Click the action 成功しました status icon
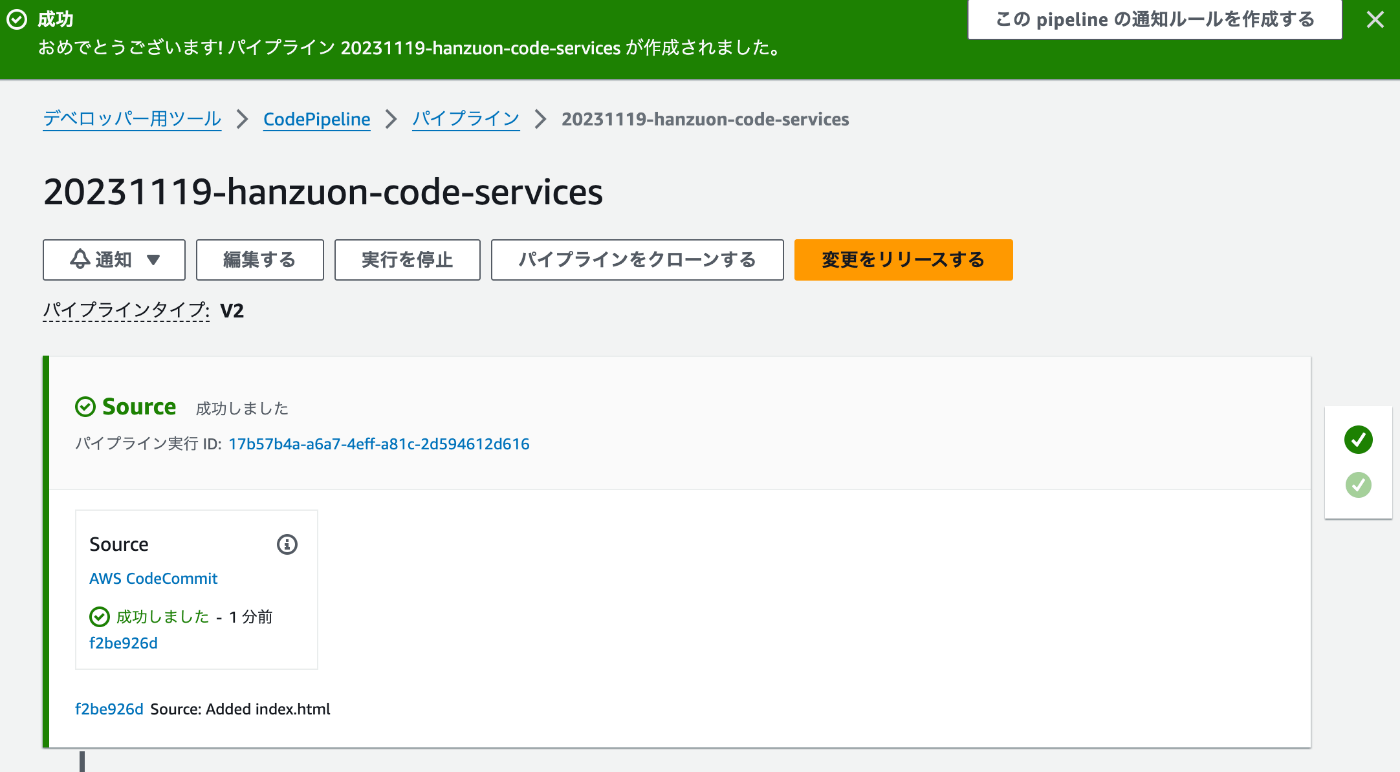The height and width of the screenshot is (772, 1400). tap(99, 617)
